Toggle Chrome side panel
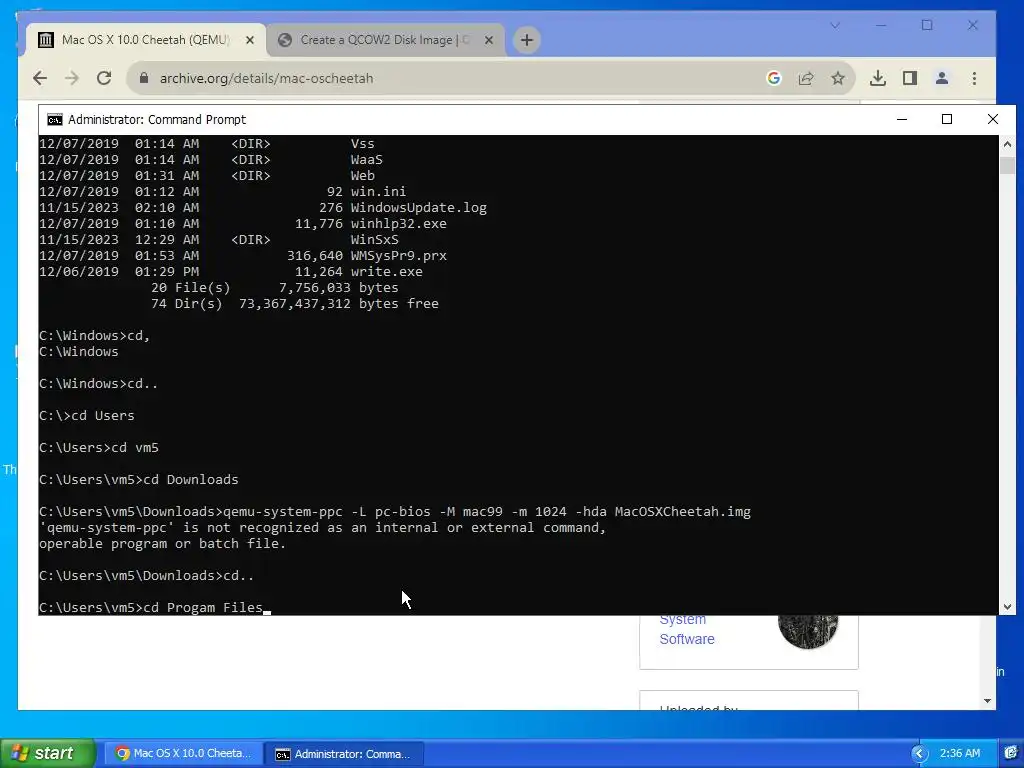This screenshot has width=1024, height=768. coord(910,78)
